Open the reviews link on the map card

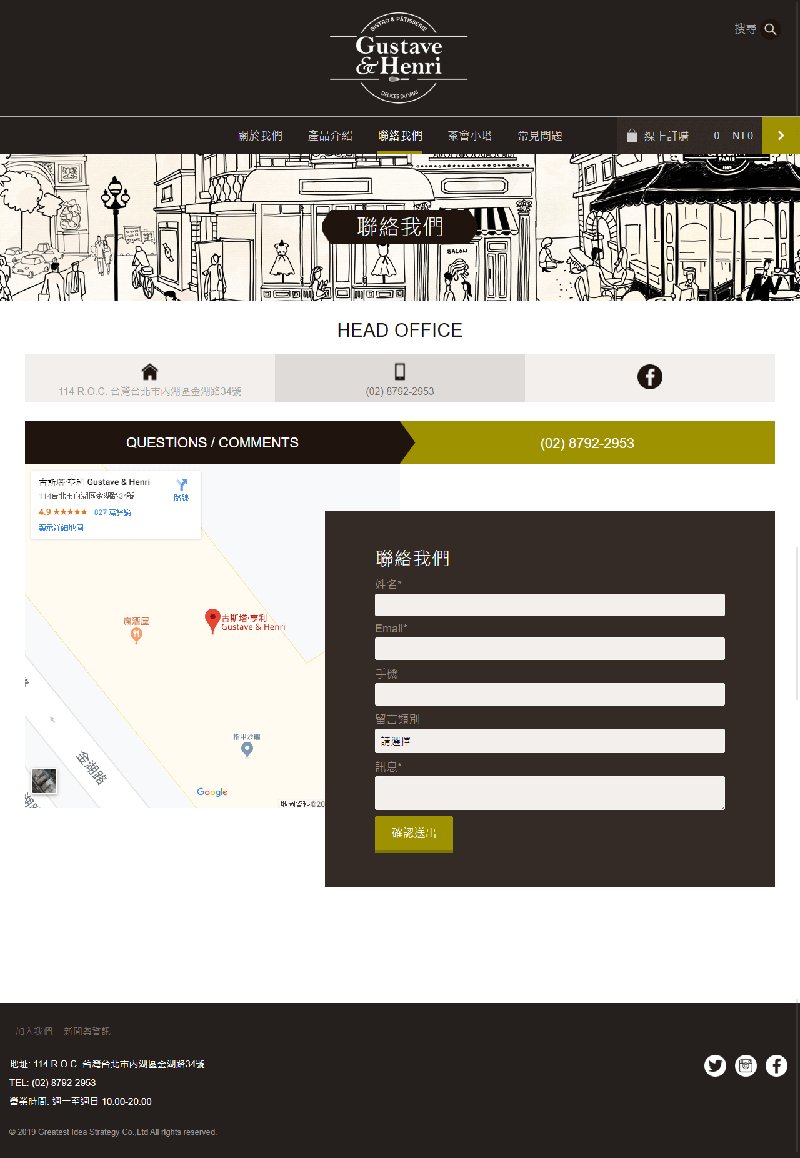click(x=112, y=512)
